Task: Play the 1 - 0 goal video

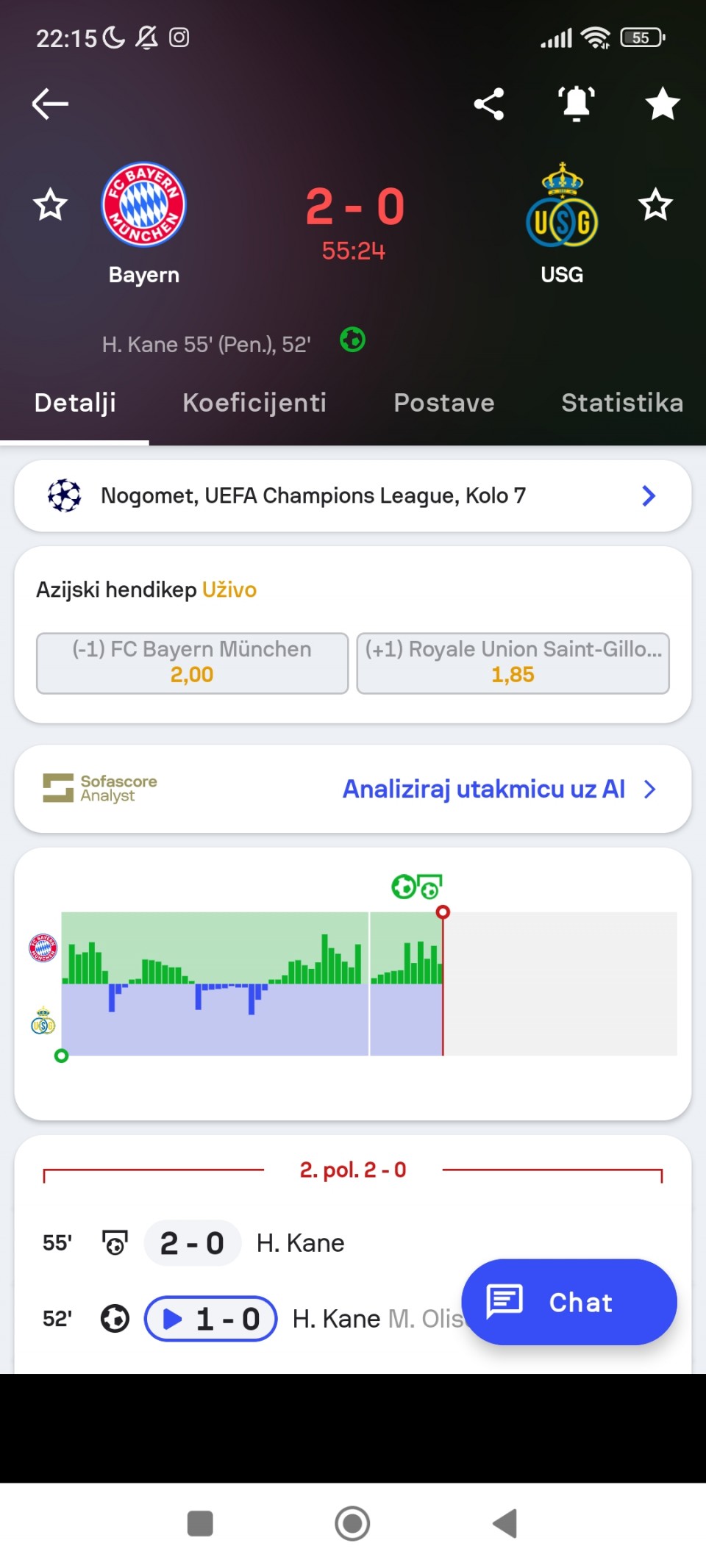Action: [210, 1319]
